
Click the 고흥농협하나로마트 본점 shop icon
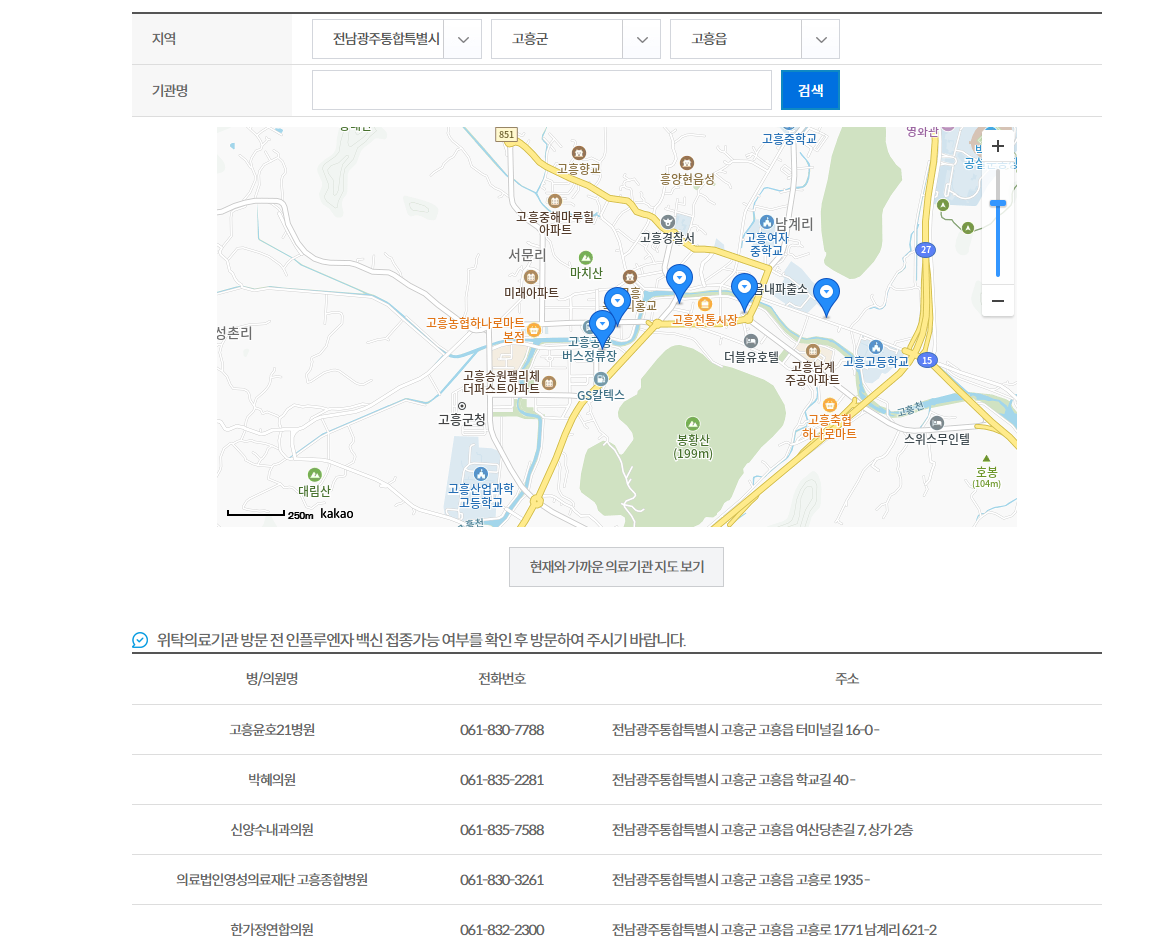(x=534, y=330)
